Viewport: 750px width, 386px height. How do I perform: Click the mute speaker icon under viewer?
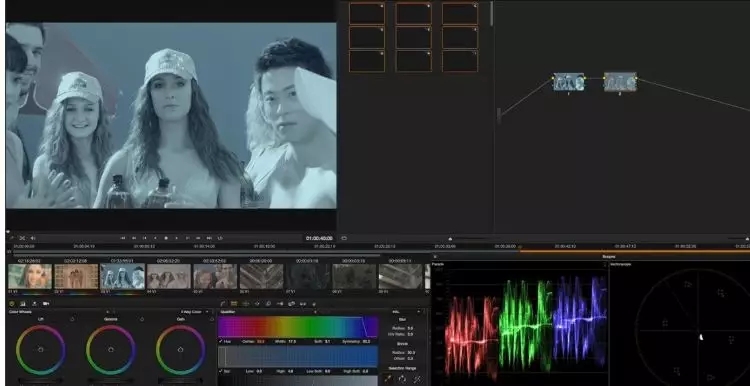pos(33,238)
